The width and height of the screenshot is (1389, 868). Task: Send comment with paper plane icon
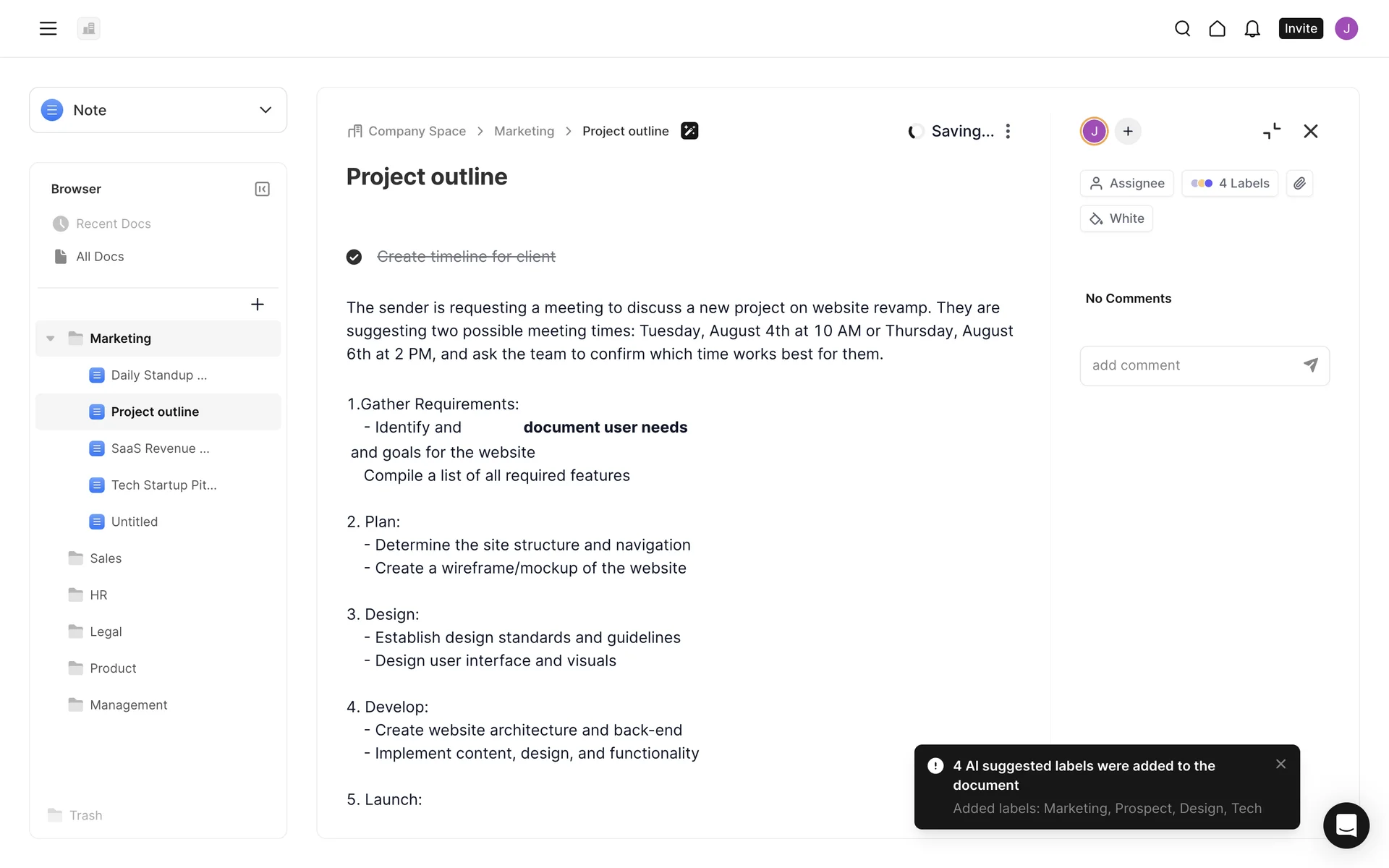[1310, 365]
